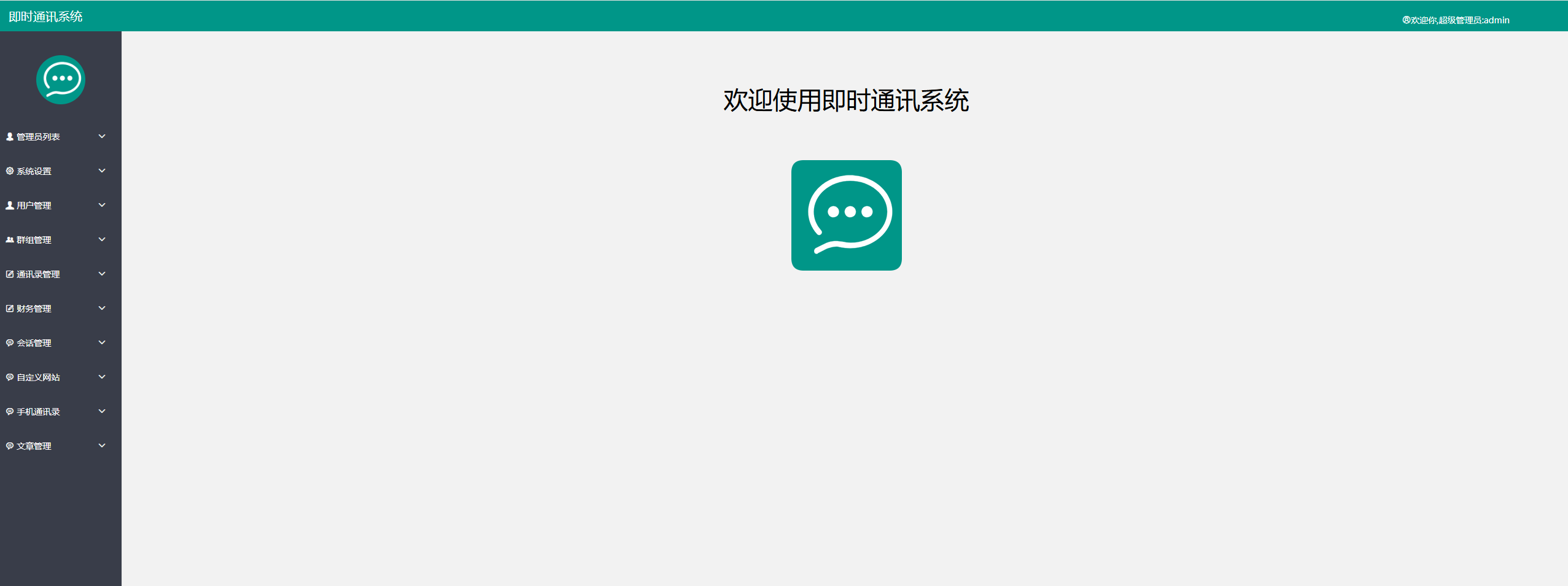Viewport: 1568px width, 586px height.
Task: Click the edit icon next to 通讯录管理
Action: pyautogui.click(x=9, y=274)
